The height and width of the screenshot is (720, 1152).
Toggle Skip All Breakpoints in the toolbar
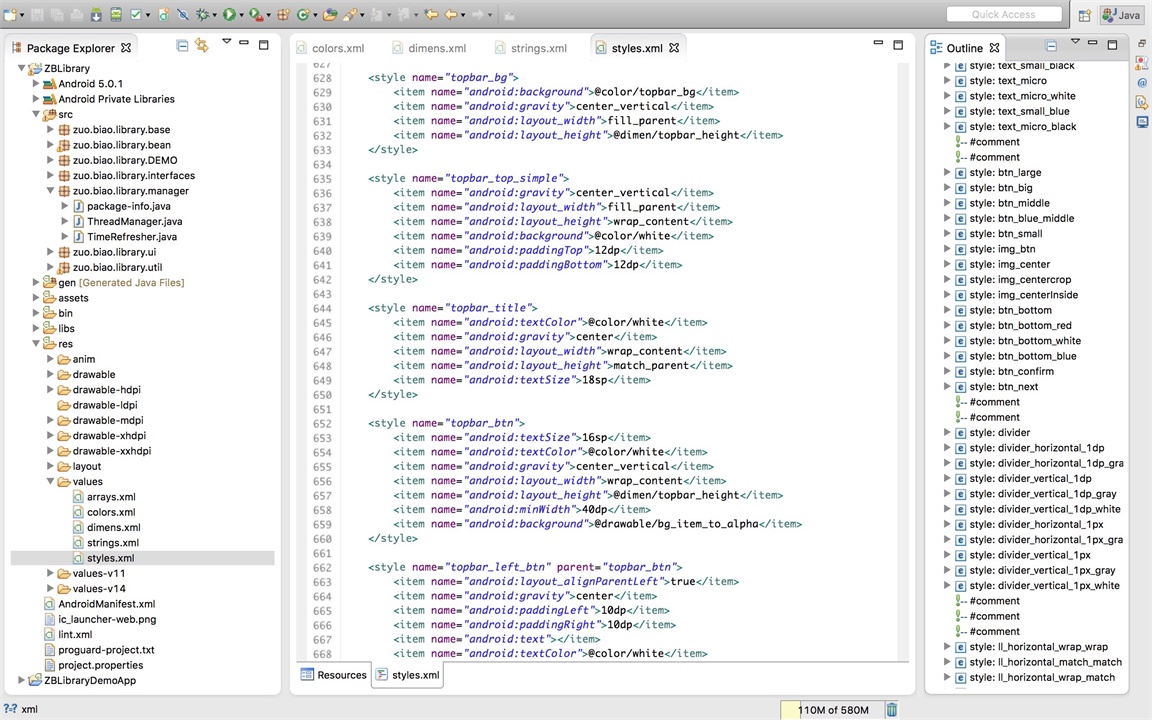pyautogui.click(x=182, y=15)
